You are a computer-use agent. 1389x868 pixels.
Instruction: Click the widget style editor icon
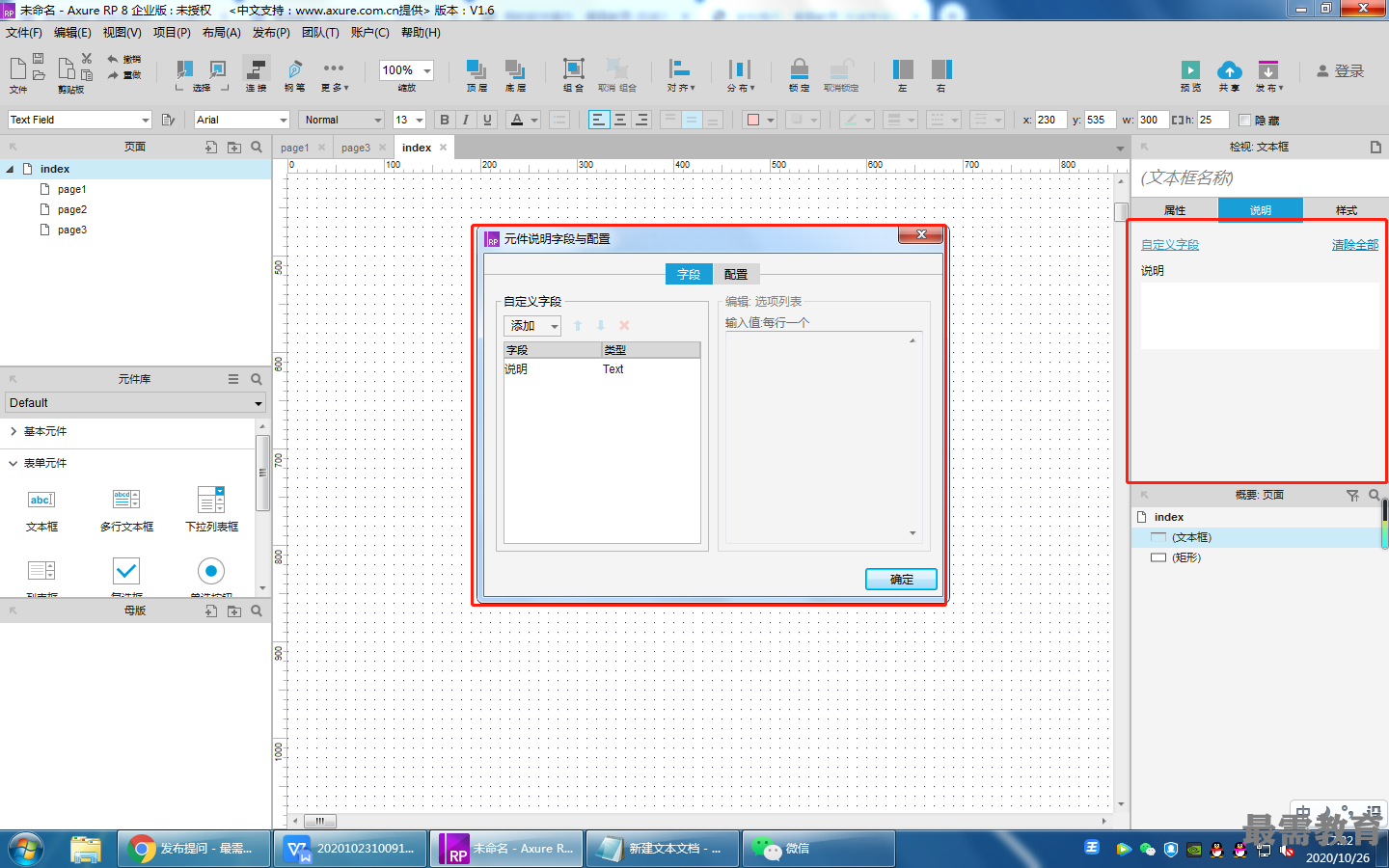coord(168,120)
